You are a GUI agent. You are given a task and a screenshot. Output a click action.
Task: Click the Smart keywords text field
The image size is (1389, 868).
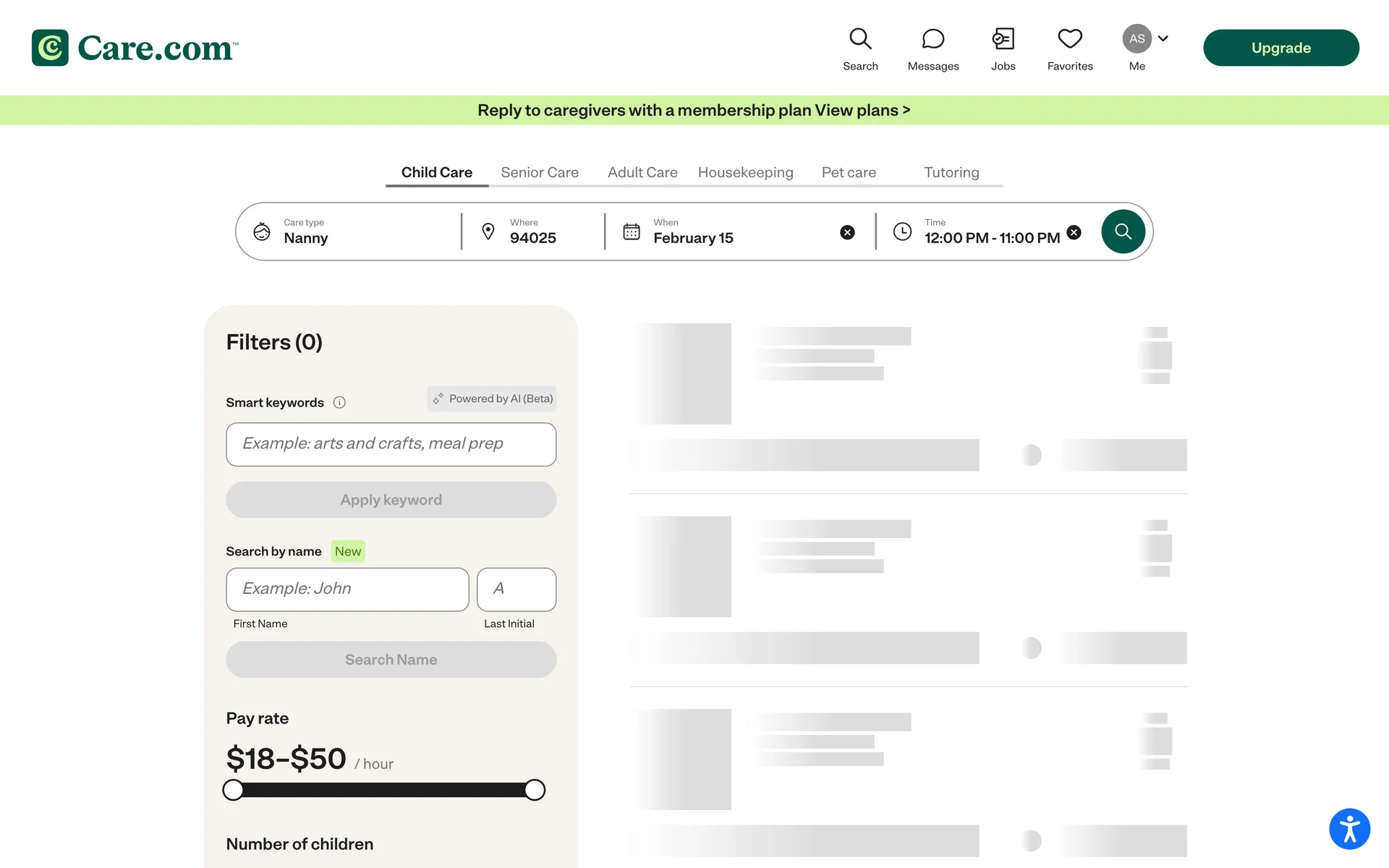[391, 444]
